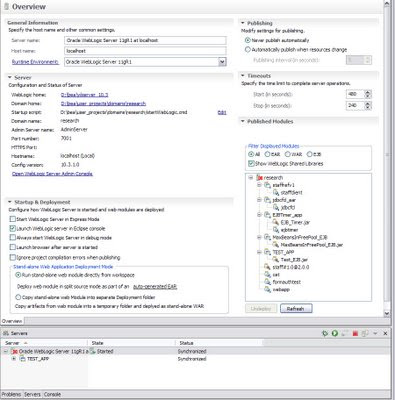This screenshot has width=395, height=400.
Task: Decrease the Stop timeout stepper value
Action: 368,108
